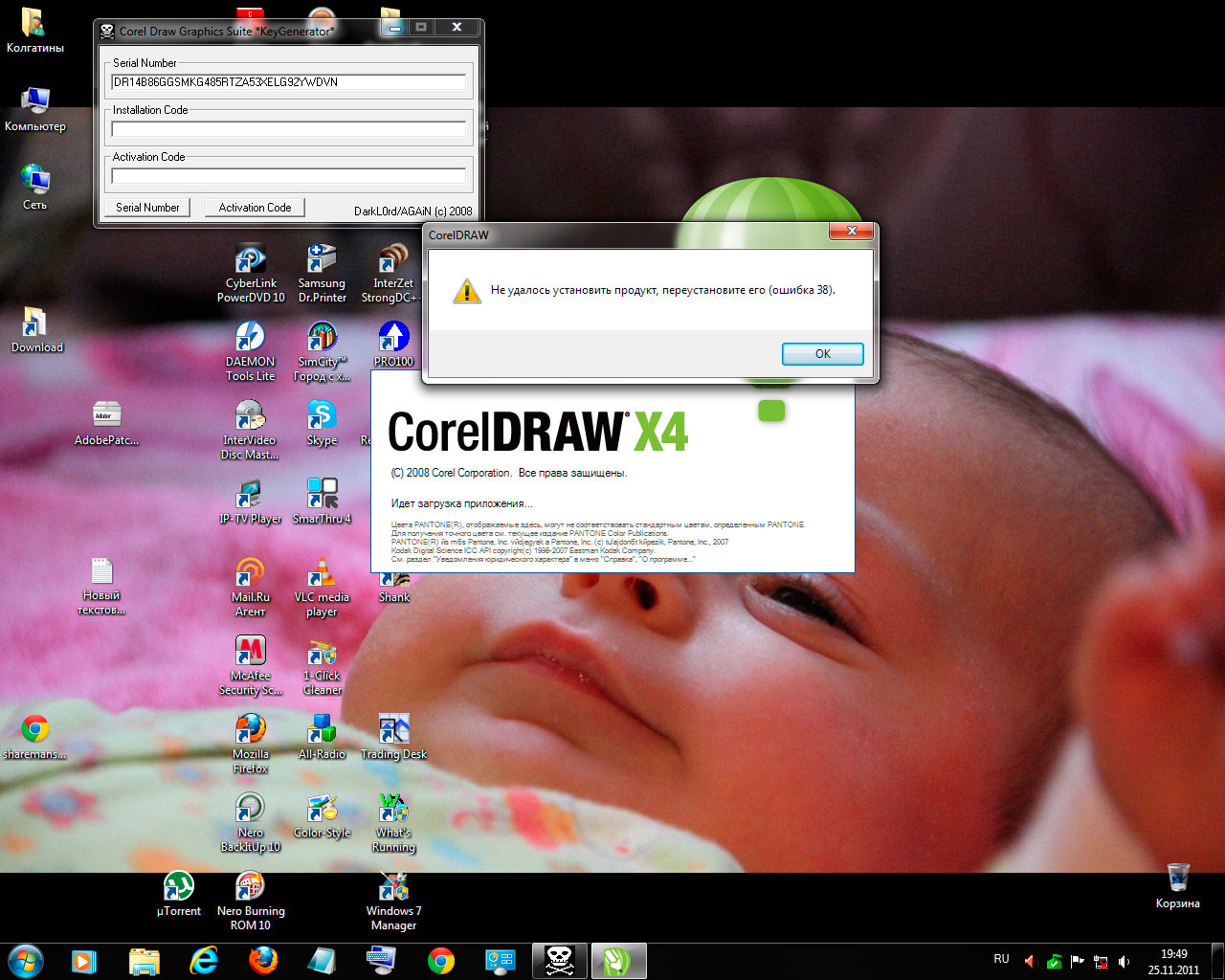Viewport: 1225px width, 980px height.
Task: Select the sharemans... Chrome shortcut
Action: coord(35,737)
